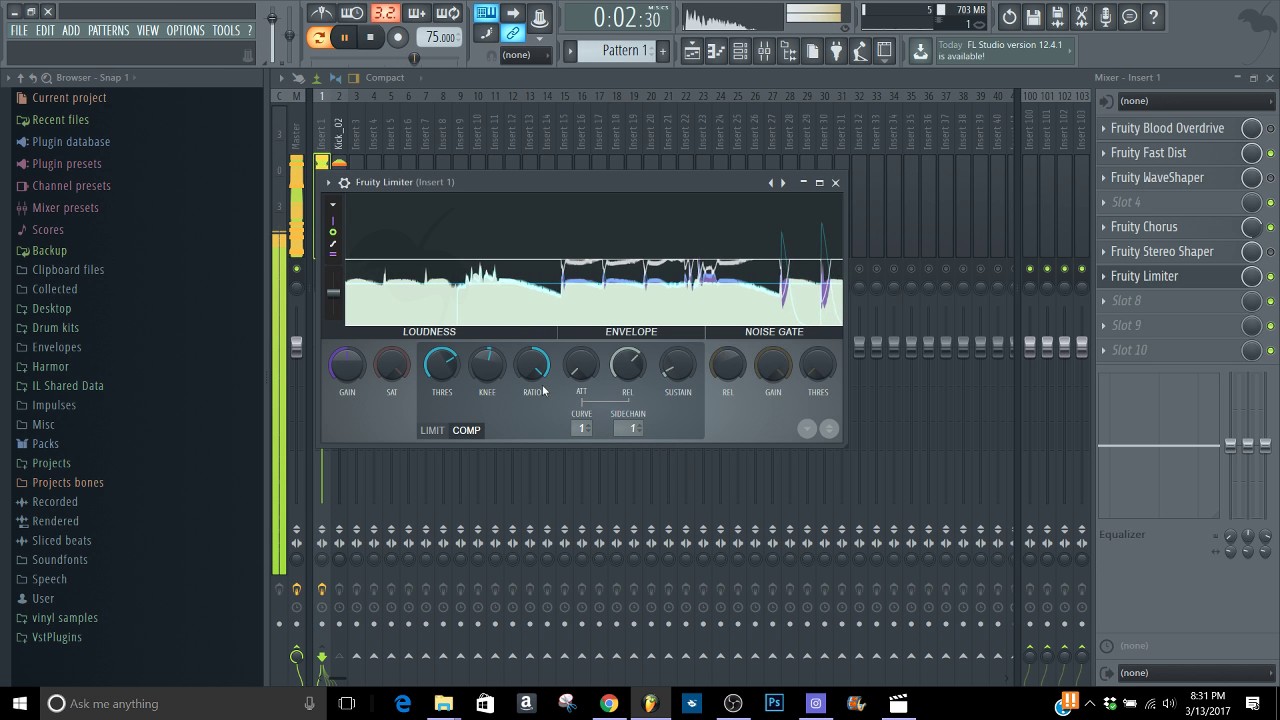
Task: Open the Compact mixer layout dropdown
Action: click(385, 78)
